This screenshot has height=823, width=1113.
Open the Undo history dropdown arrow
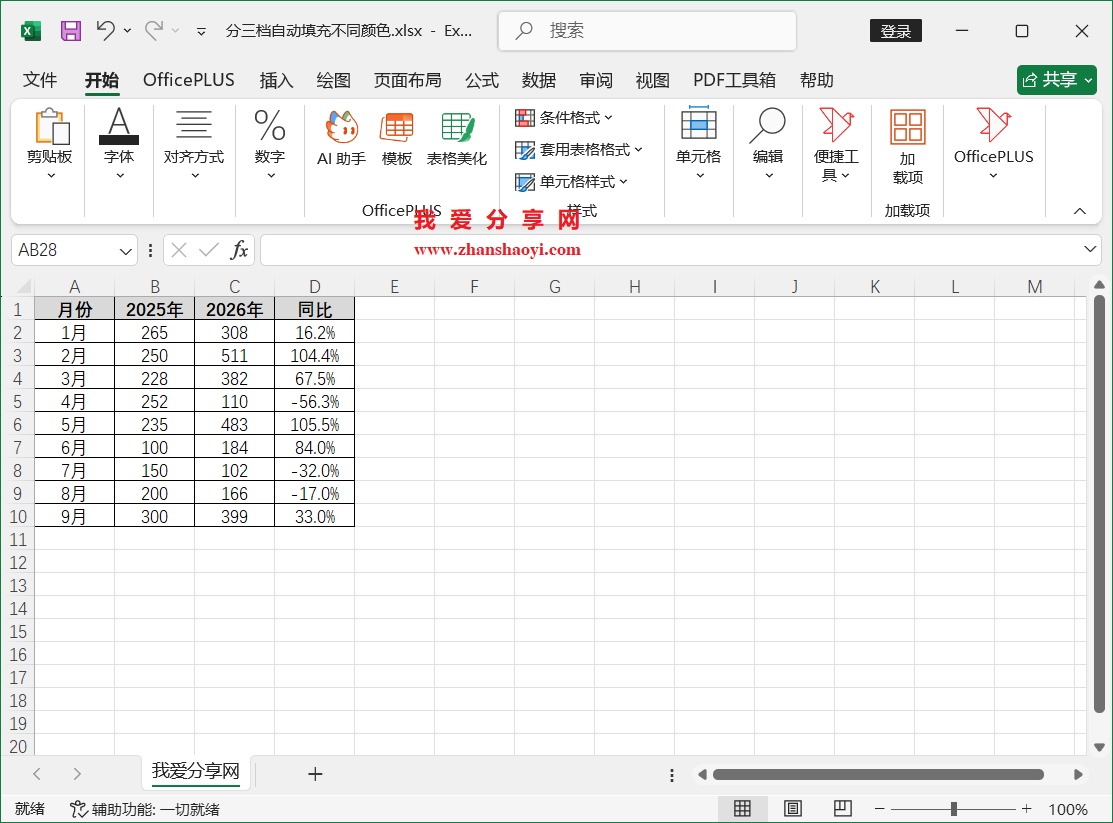(128, 31)
